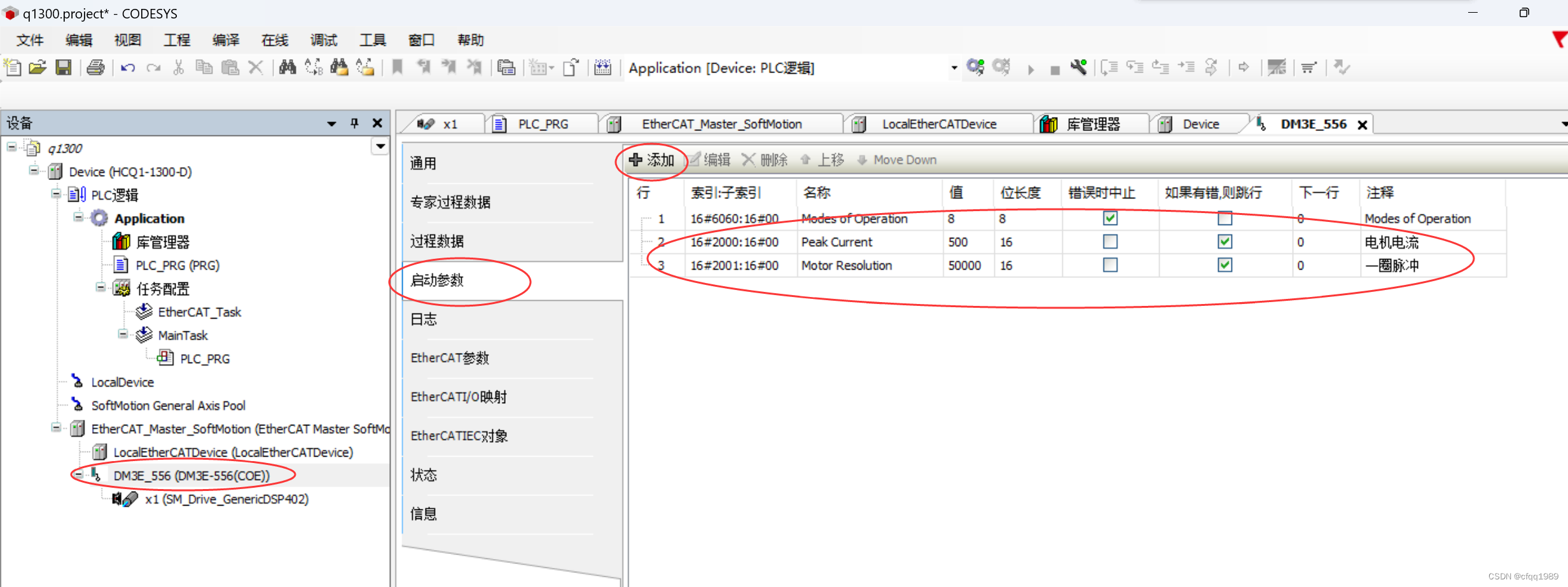Viewport: 1568px width, 587px height.
Task: Collapse the MainTask tree node
Action: (123, 334)
